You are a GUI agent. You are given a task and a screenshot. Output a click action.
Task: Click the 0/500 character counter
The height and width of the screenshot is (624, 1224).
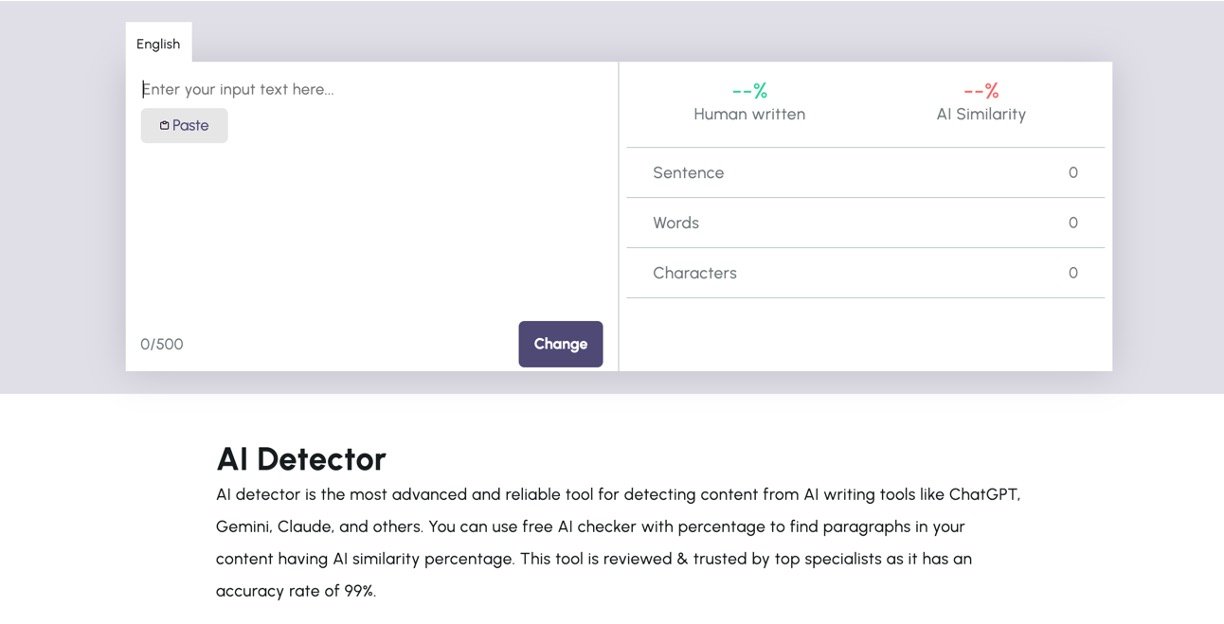point(162,344)
